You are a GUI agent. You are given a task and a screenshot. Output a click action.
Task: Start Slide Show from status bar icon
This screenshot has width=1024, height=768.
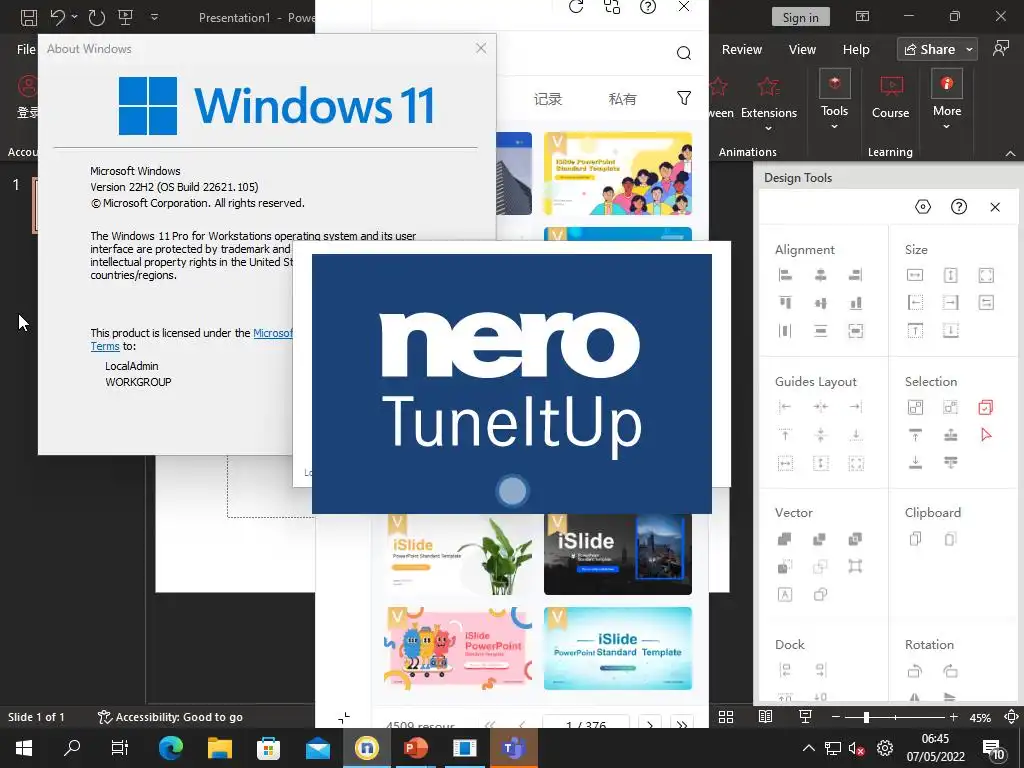[805, 717]
